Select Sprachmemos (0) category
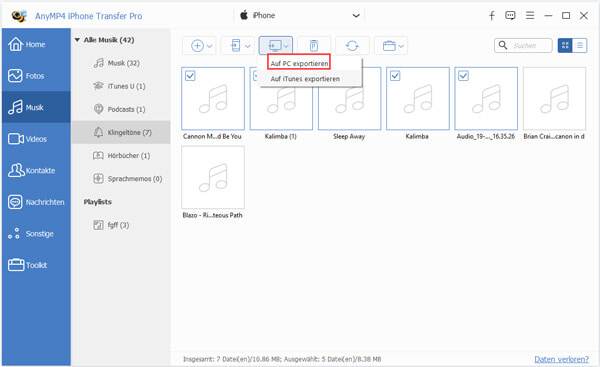This screenshot has height=367, width=600. coord(121,179)
